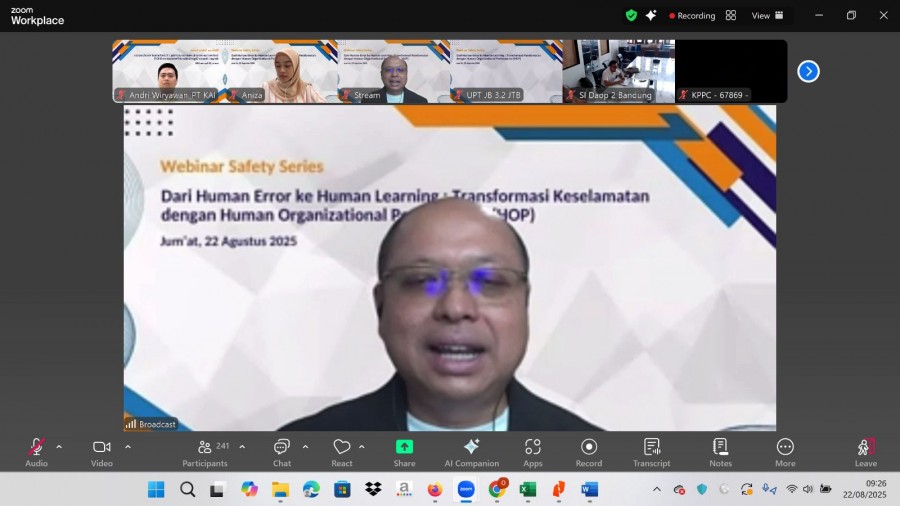Open Microsoft Edge from taskbar

[x=311, y=489]
